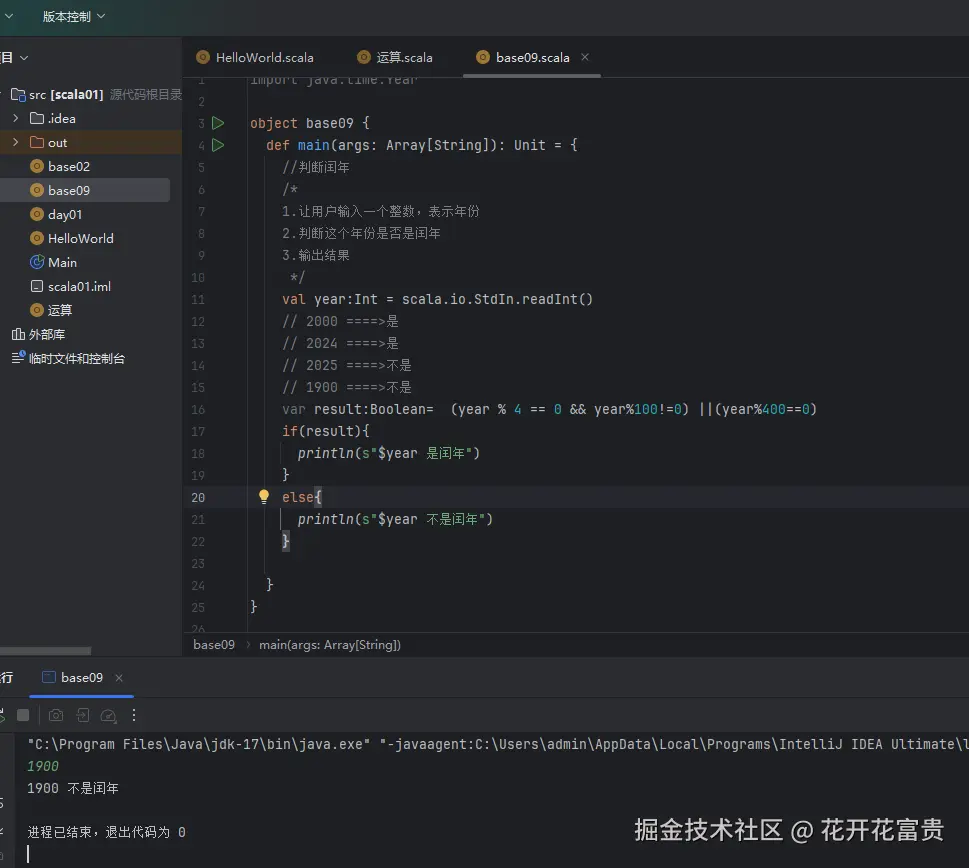Stop the running process
969x868 pixels.
tap(23, 715)
